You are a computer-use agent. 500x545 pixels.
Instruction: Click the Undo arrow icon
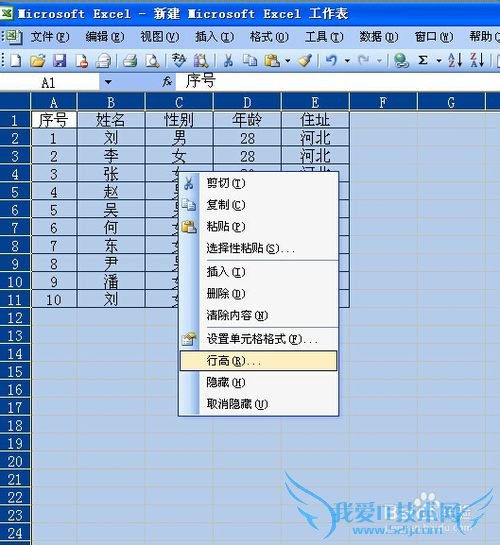[x=331, y=61]
